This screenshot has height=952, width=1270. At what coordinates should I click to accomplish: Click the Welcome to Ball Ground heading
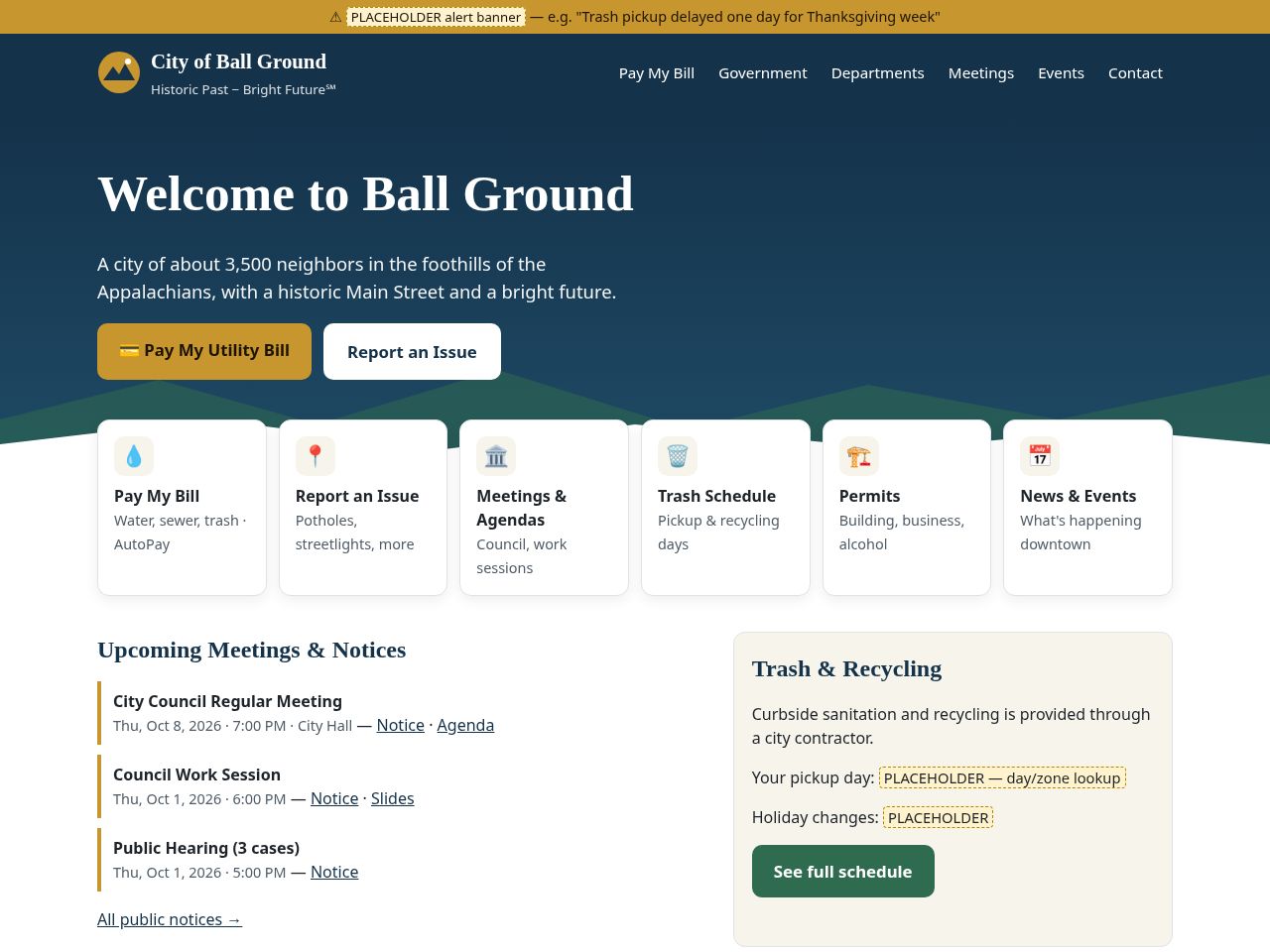pyautogui.click(x=365, y=193)
